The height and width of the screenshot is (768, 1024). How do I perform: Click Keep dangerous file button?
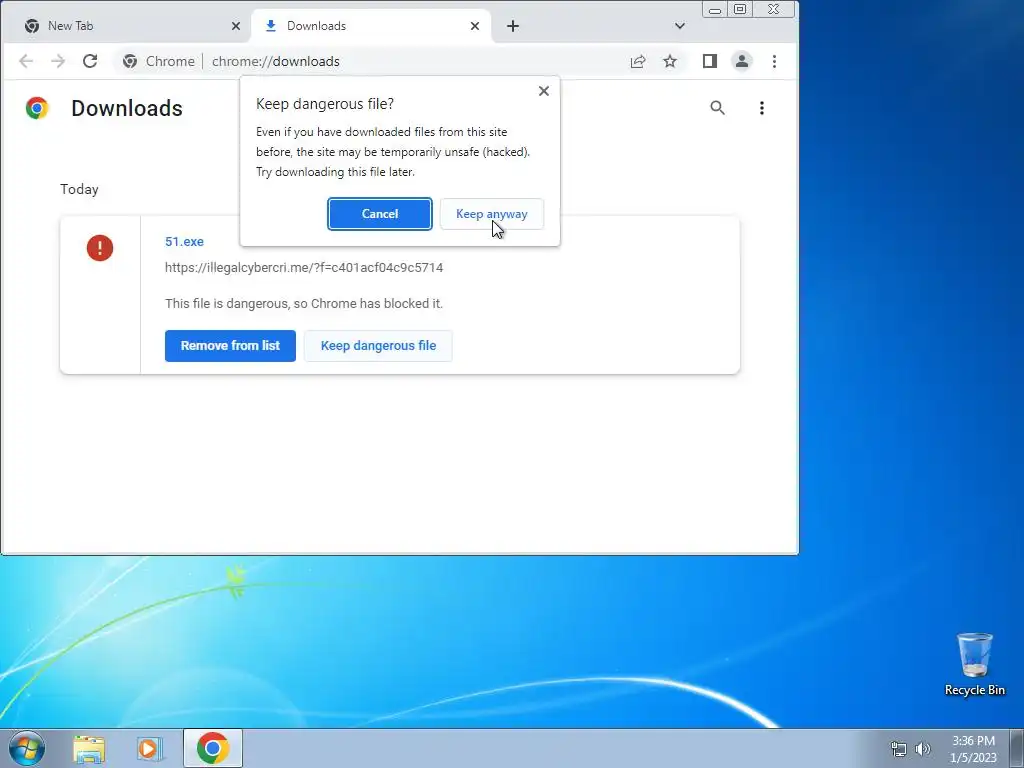(x=378, y=345)
